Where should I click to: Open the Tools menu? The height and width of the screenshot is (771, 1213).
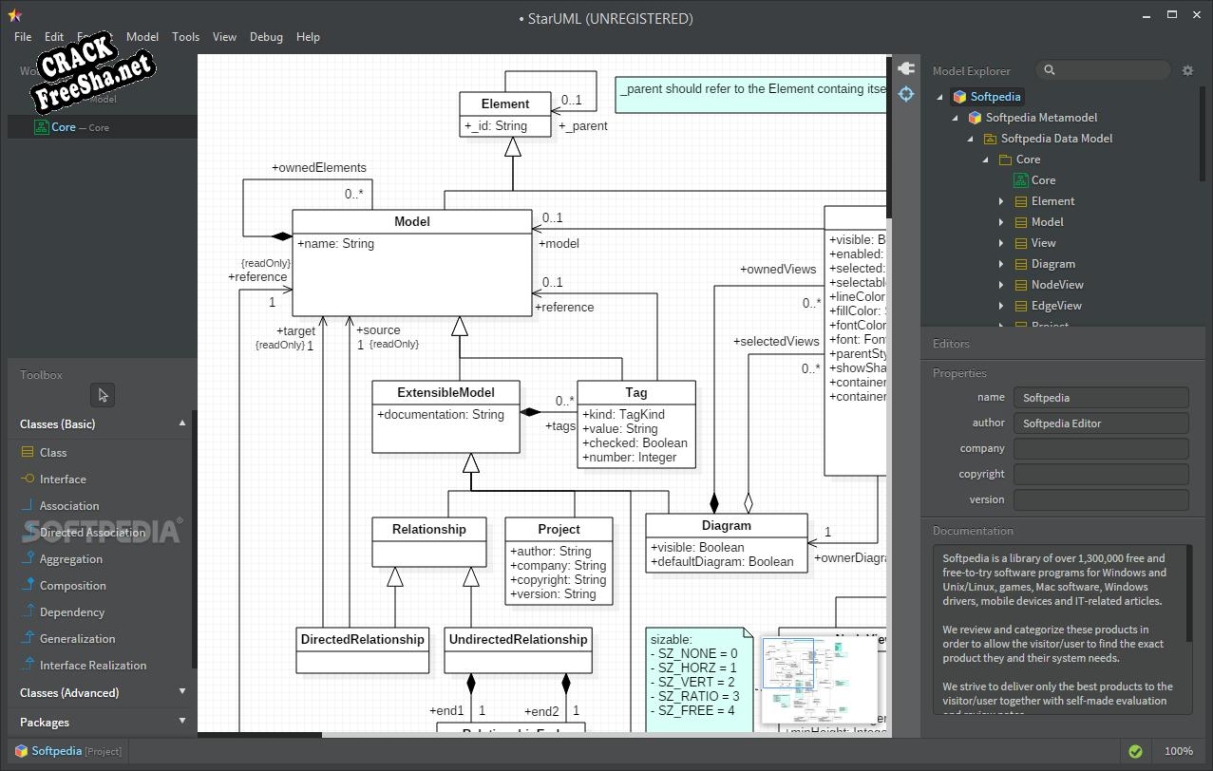[185, 37]
